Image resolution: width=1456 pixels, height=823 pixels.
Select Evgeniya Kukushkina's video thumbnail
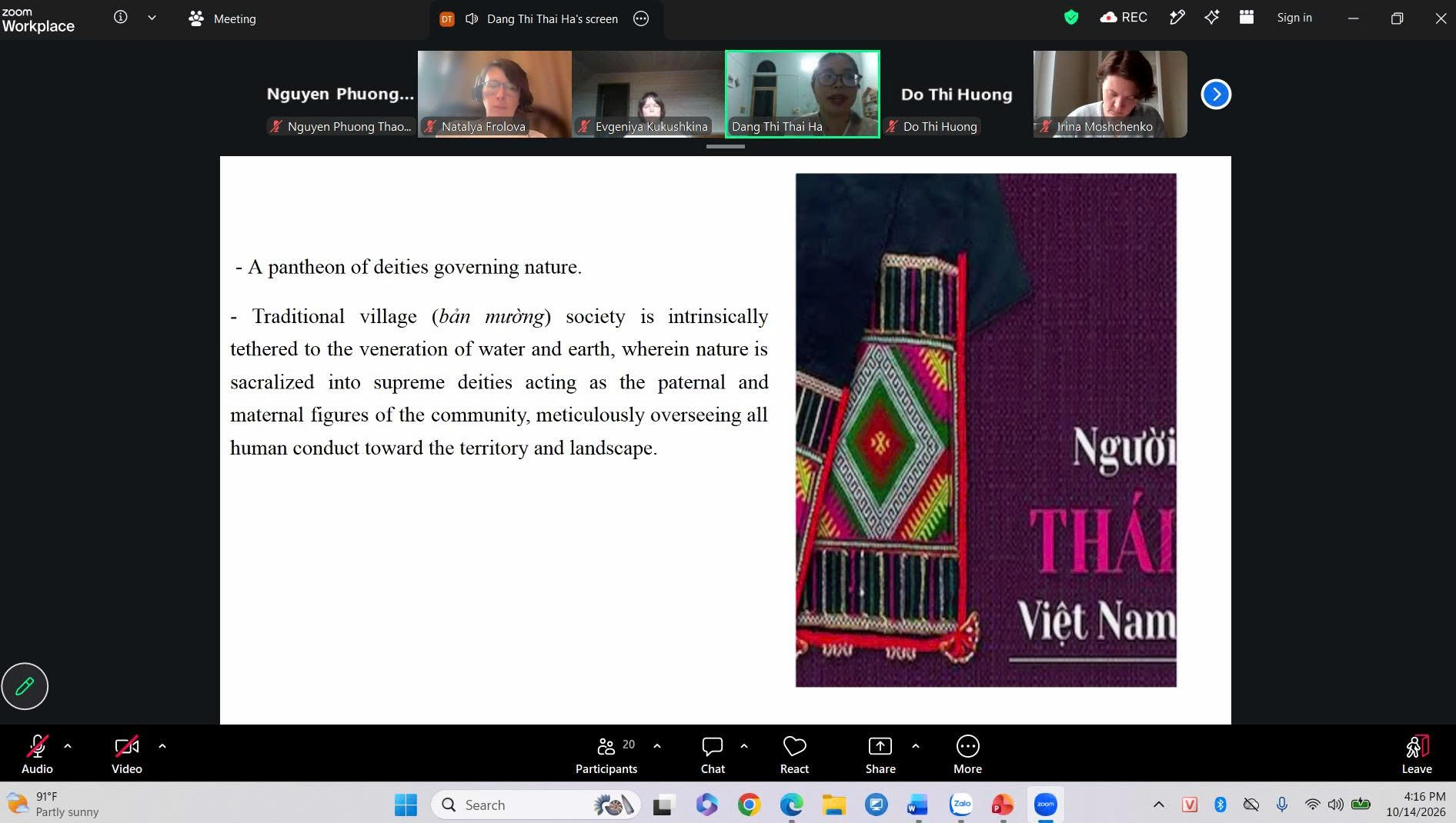pos(649,94)
